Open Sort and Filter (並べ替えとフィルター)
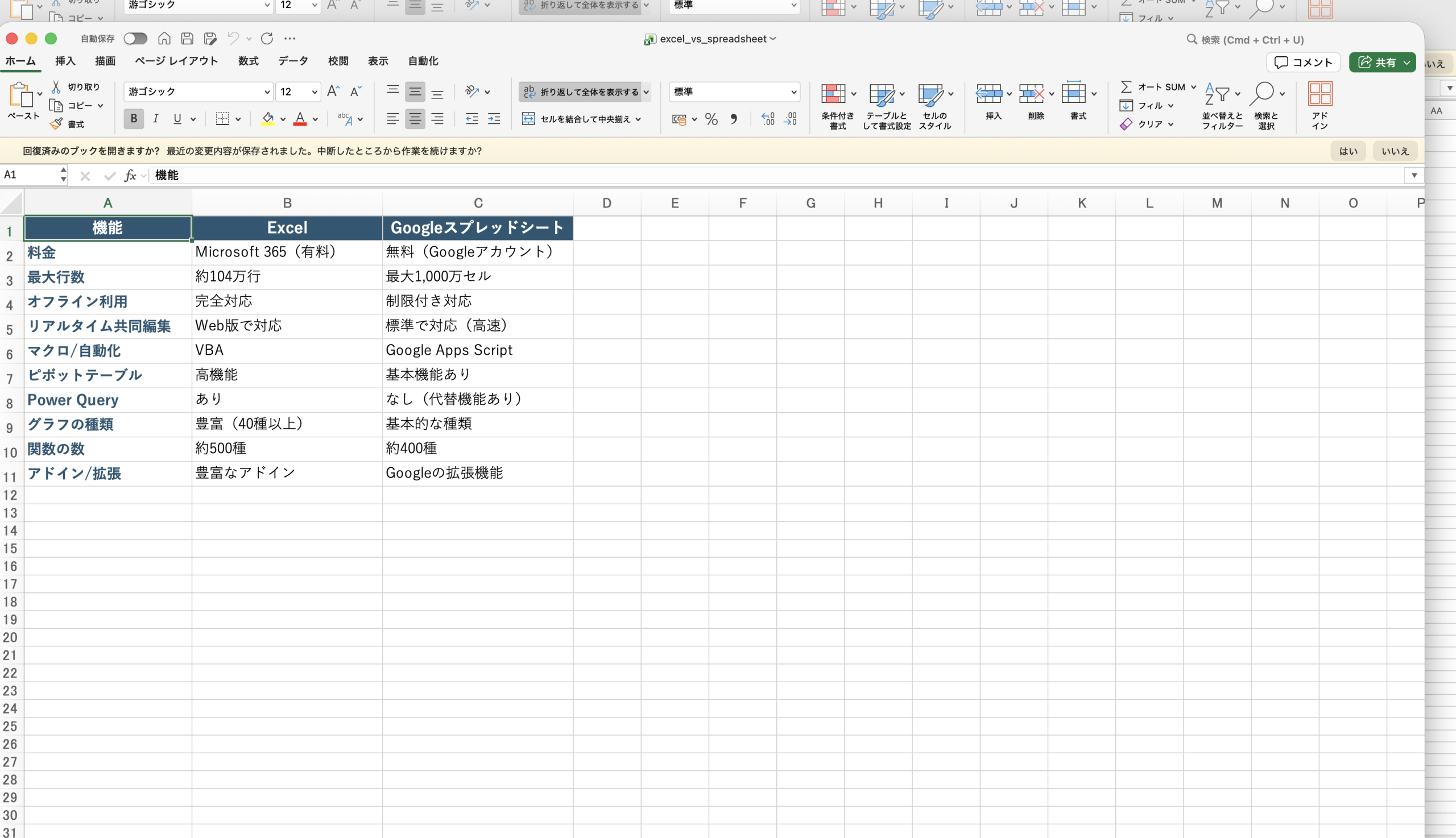The image size is (1456, 838). point(1221,105)
